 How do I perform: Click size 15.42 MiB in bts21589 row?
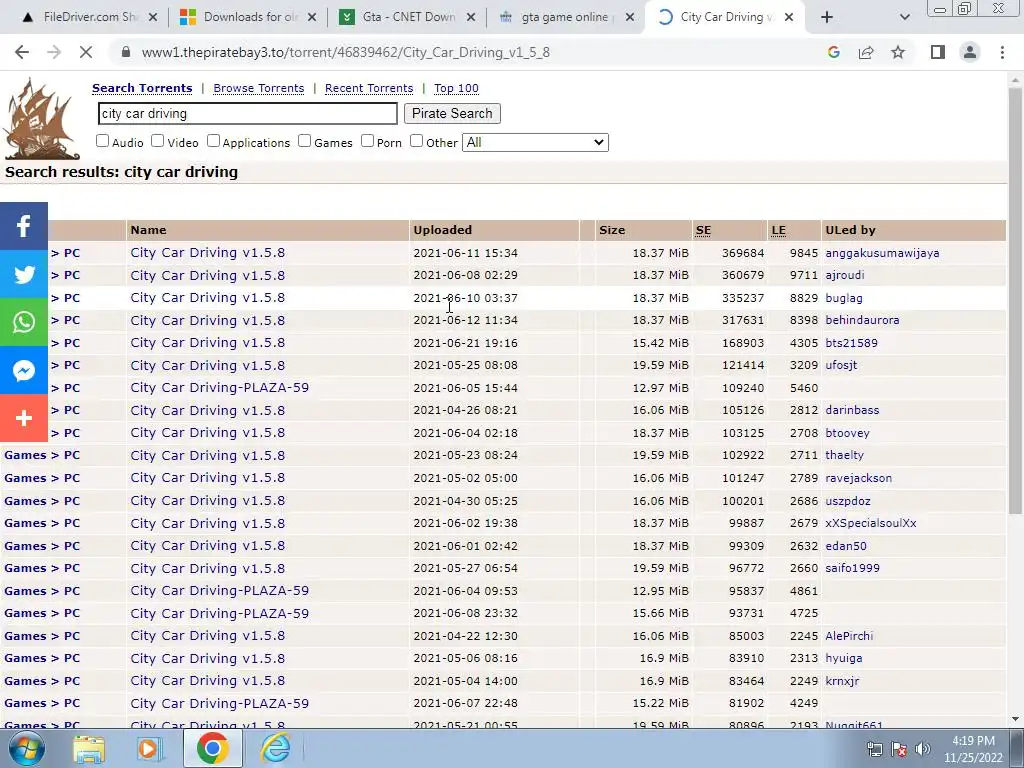660,343
